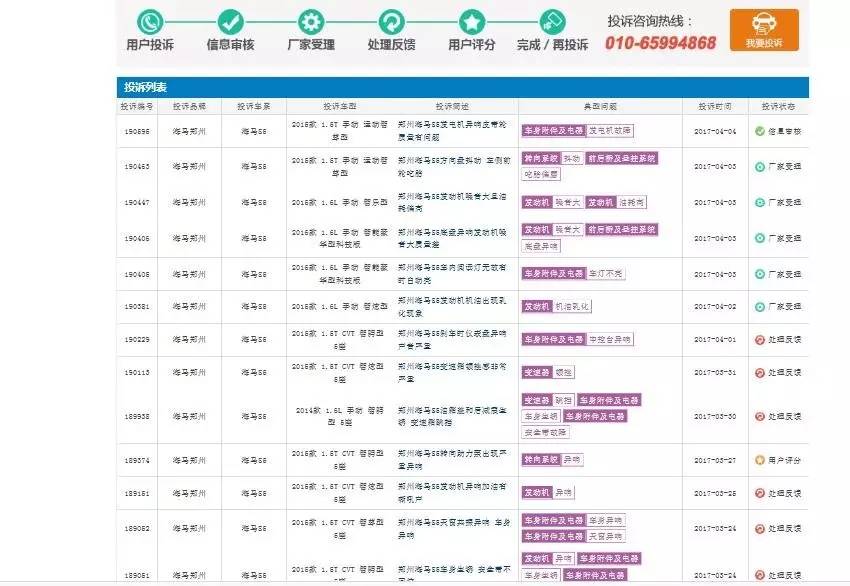Screen dimensions: 850x586
Task: Click the 投诉状态 column header
Action: click(x=778, y=106)
